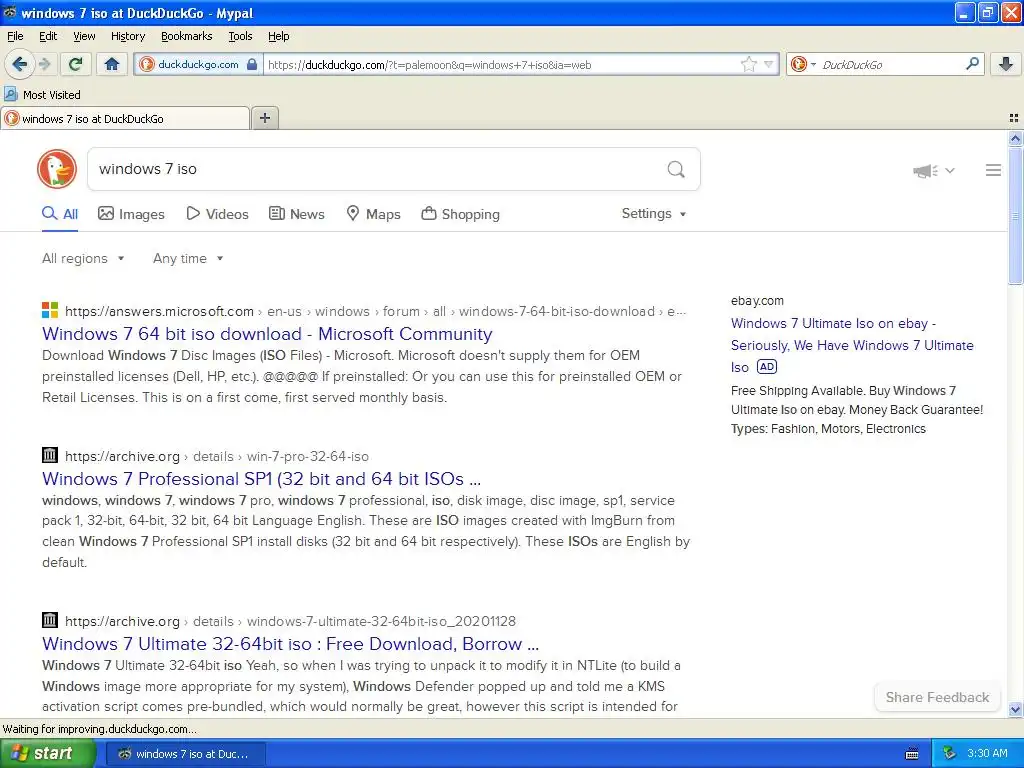Go back with the browser Back arrow
The width and height of the screenshot is (1024, 768).
20,64
